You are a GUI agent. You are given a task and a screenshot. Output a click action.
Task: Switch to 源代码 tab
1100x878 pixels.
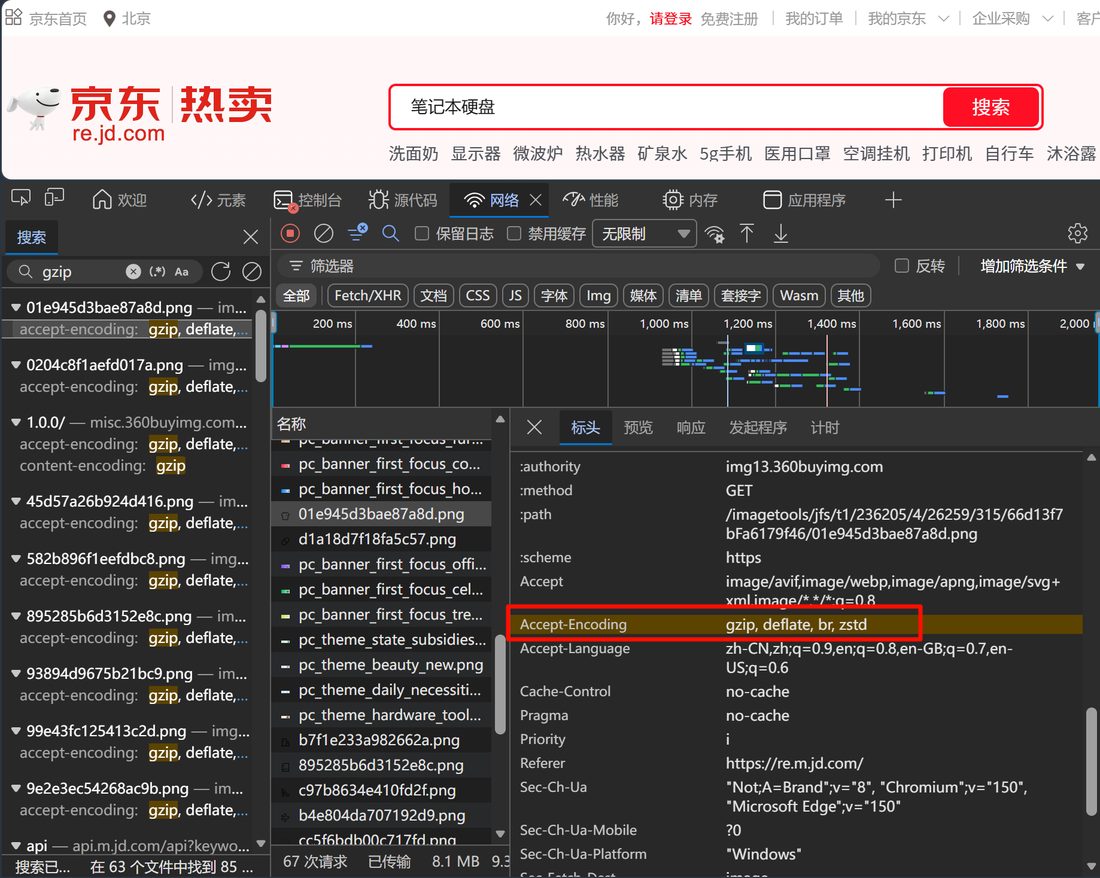403,200
